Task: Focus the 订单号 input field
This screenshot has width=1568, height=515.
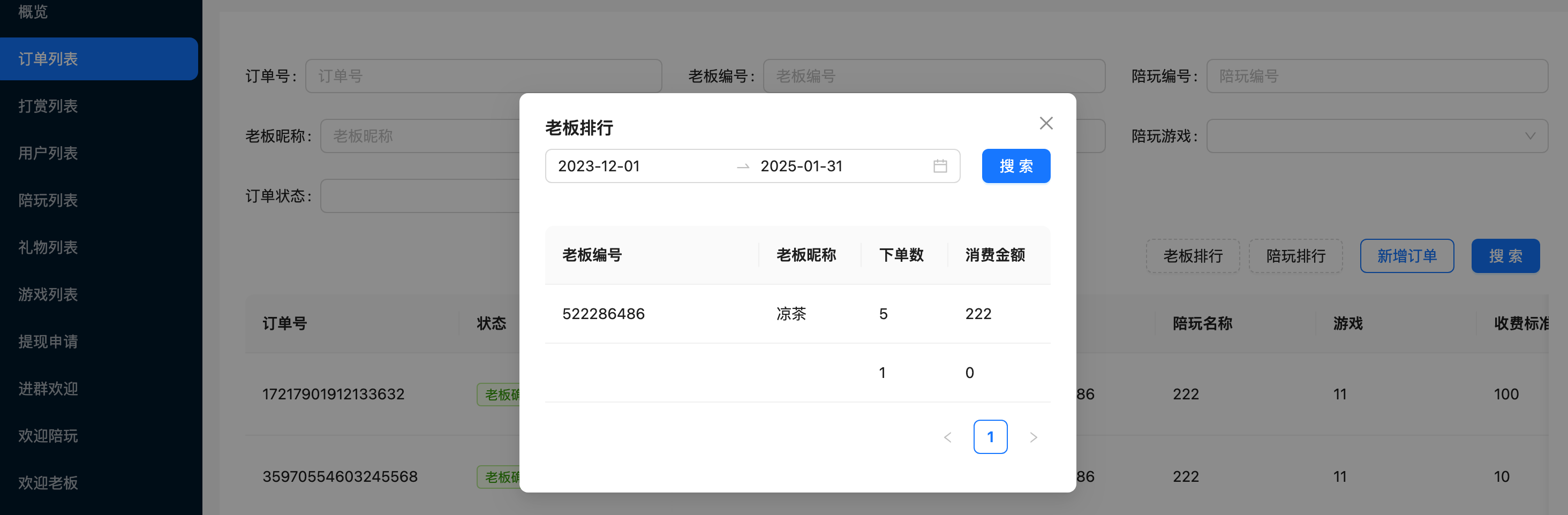Action: (483, 76)
